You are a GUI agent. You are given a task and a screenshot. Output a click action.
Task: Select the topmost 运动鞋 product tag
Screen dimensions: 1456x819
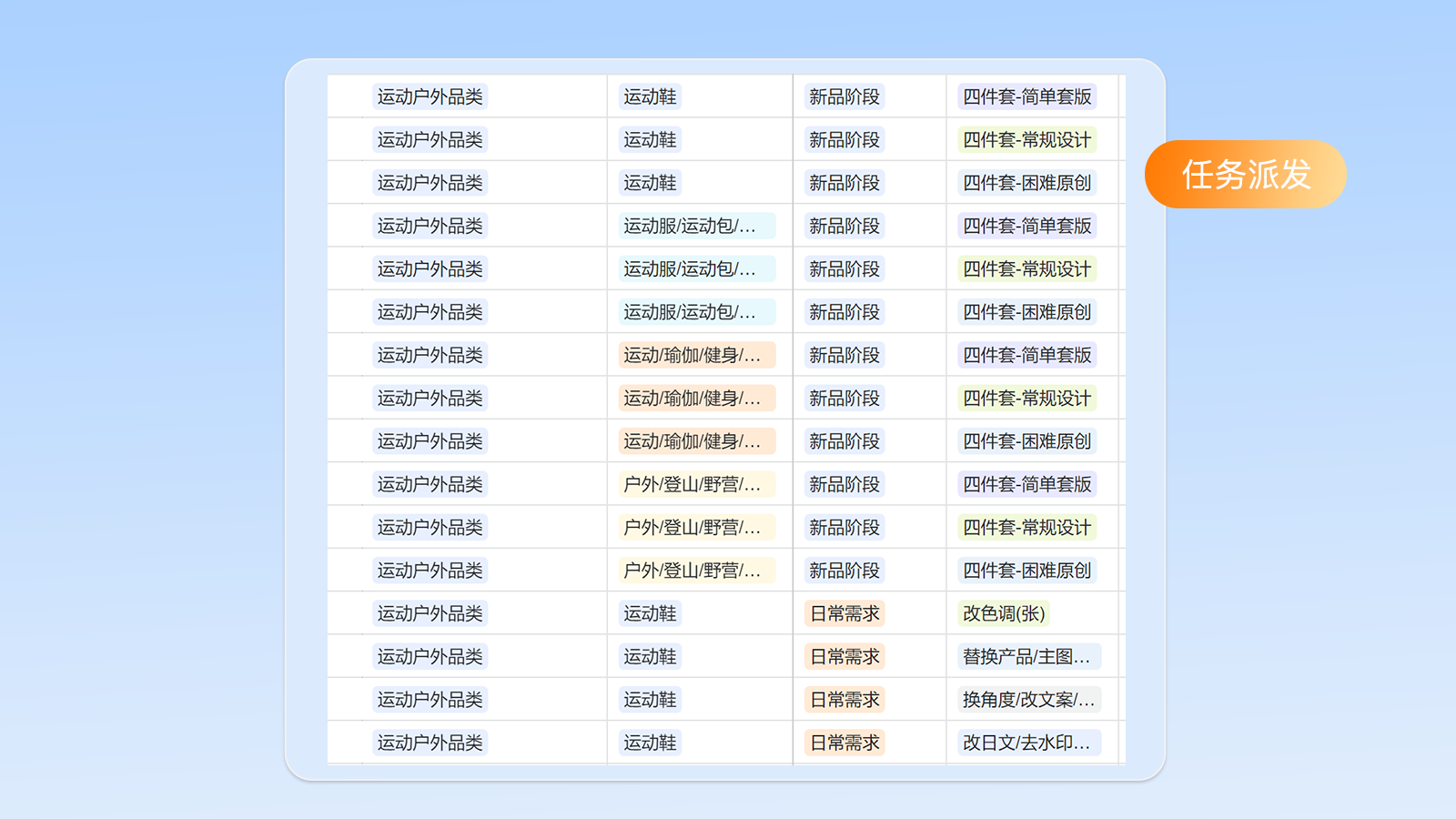(x=649, y=96)
